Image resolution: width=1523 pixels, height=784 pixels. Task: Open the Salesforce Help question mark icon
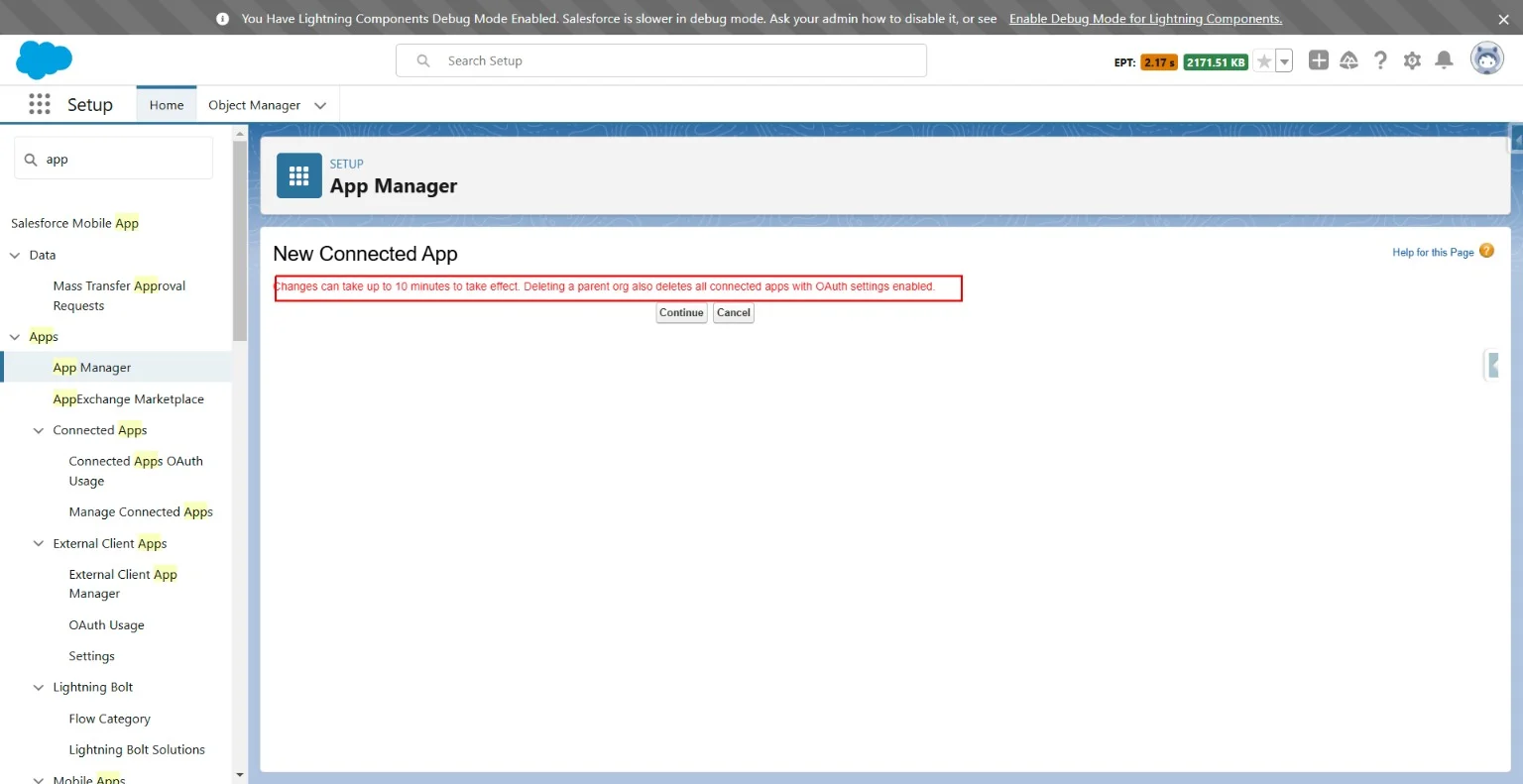click(1380, 60)
